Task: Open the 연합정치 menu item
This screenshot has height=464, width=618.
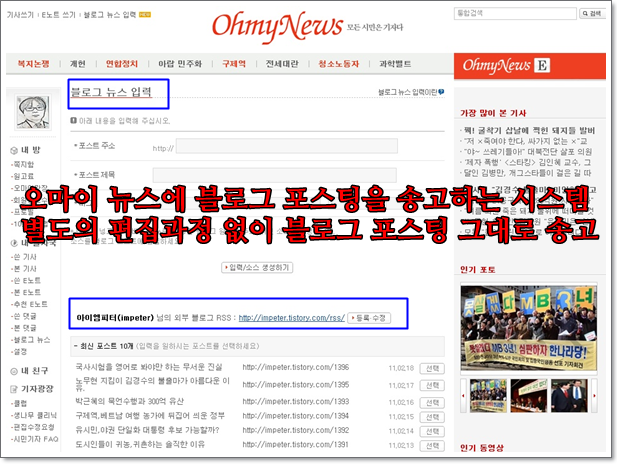Action: coord(122,64)
